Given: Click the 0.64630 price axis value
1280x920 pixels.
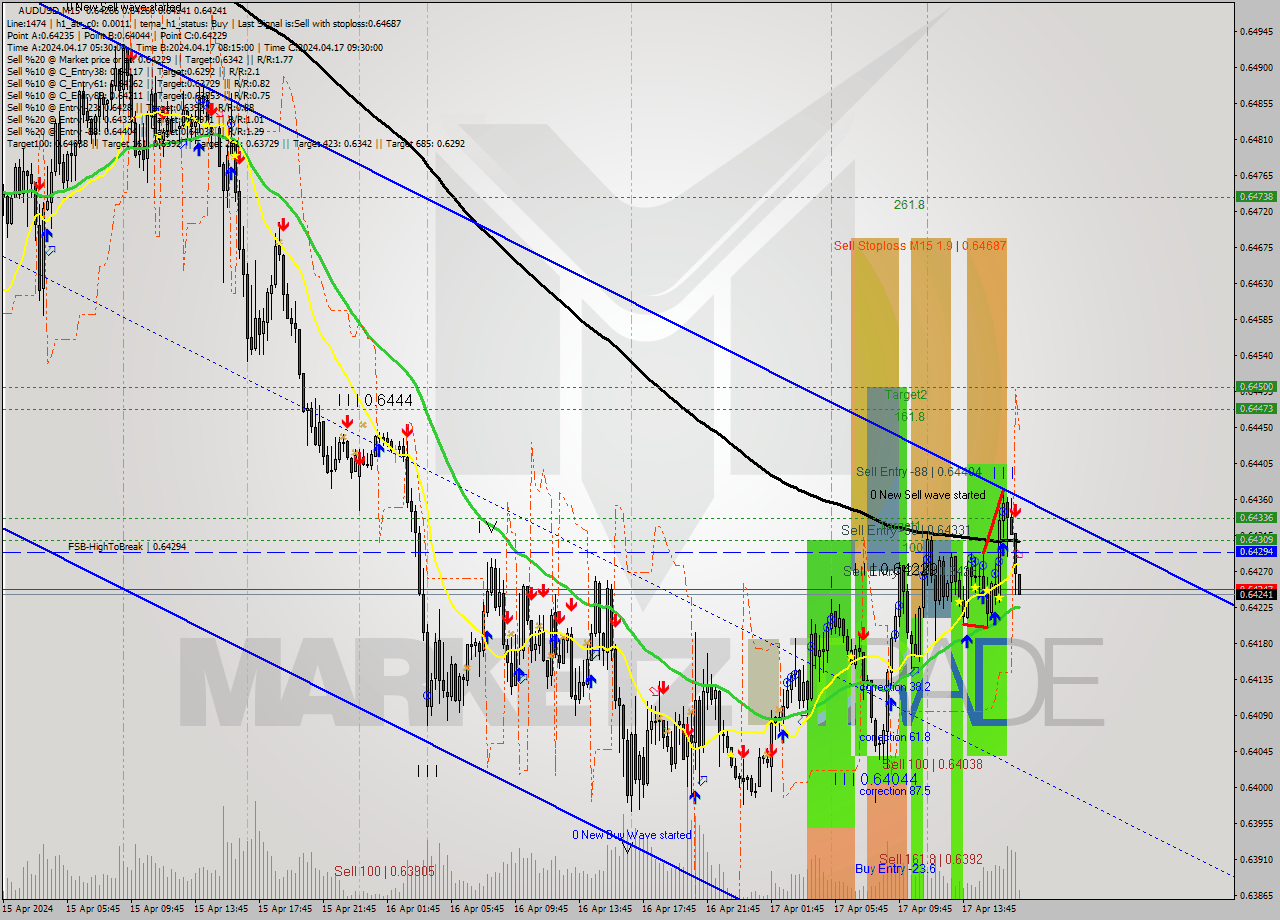Looking at the screenshot, I should pyautogui.click(x=1256, y=283).
